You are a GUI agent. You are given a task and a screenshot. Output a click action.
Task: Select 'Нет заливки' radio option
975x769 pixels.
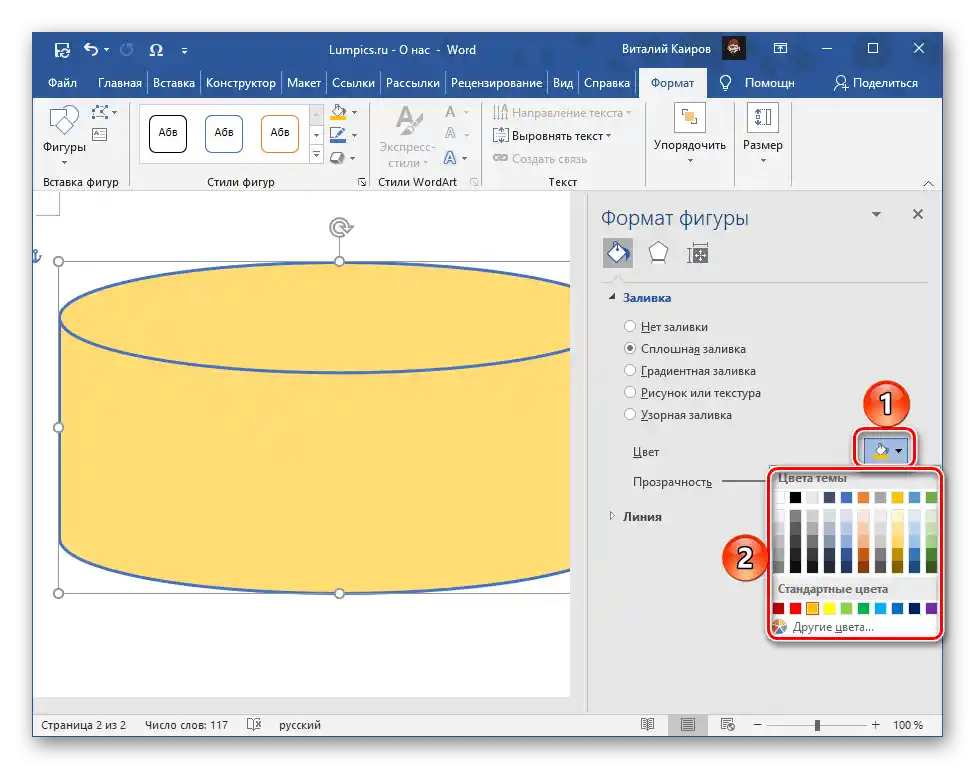pos(630,326)
